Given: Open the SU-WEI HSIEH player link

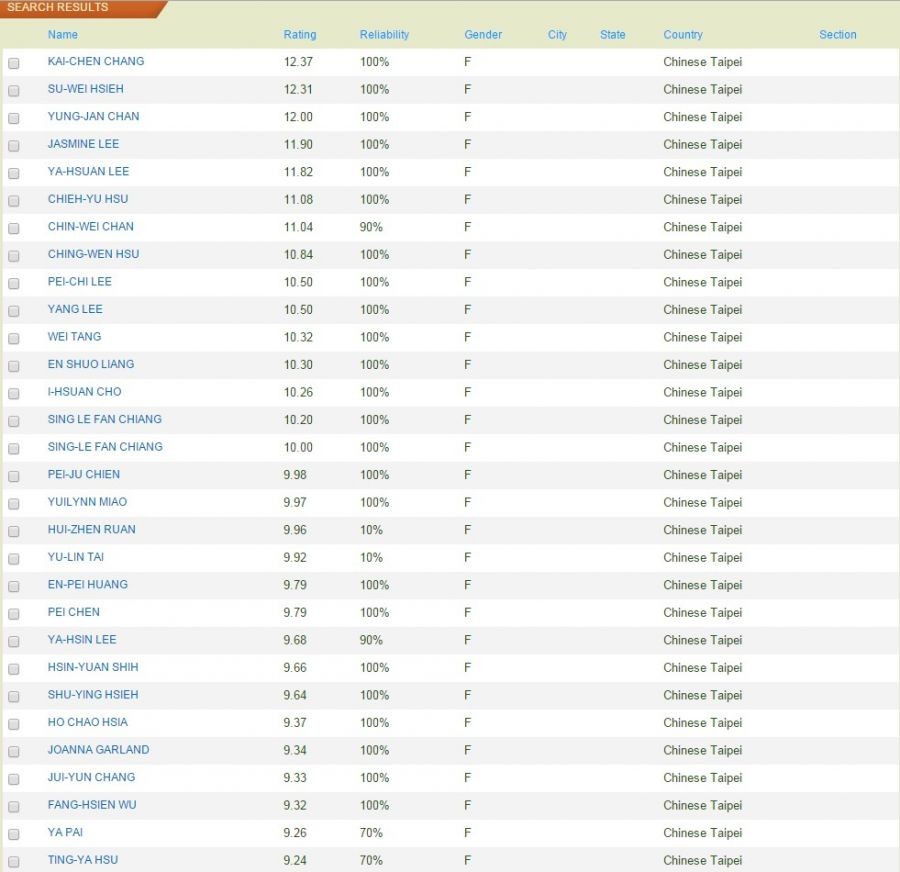Looking at the screenshot, I should tap(86, 89).
